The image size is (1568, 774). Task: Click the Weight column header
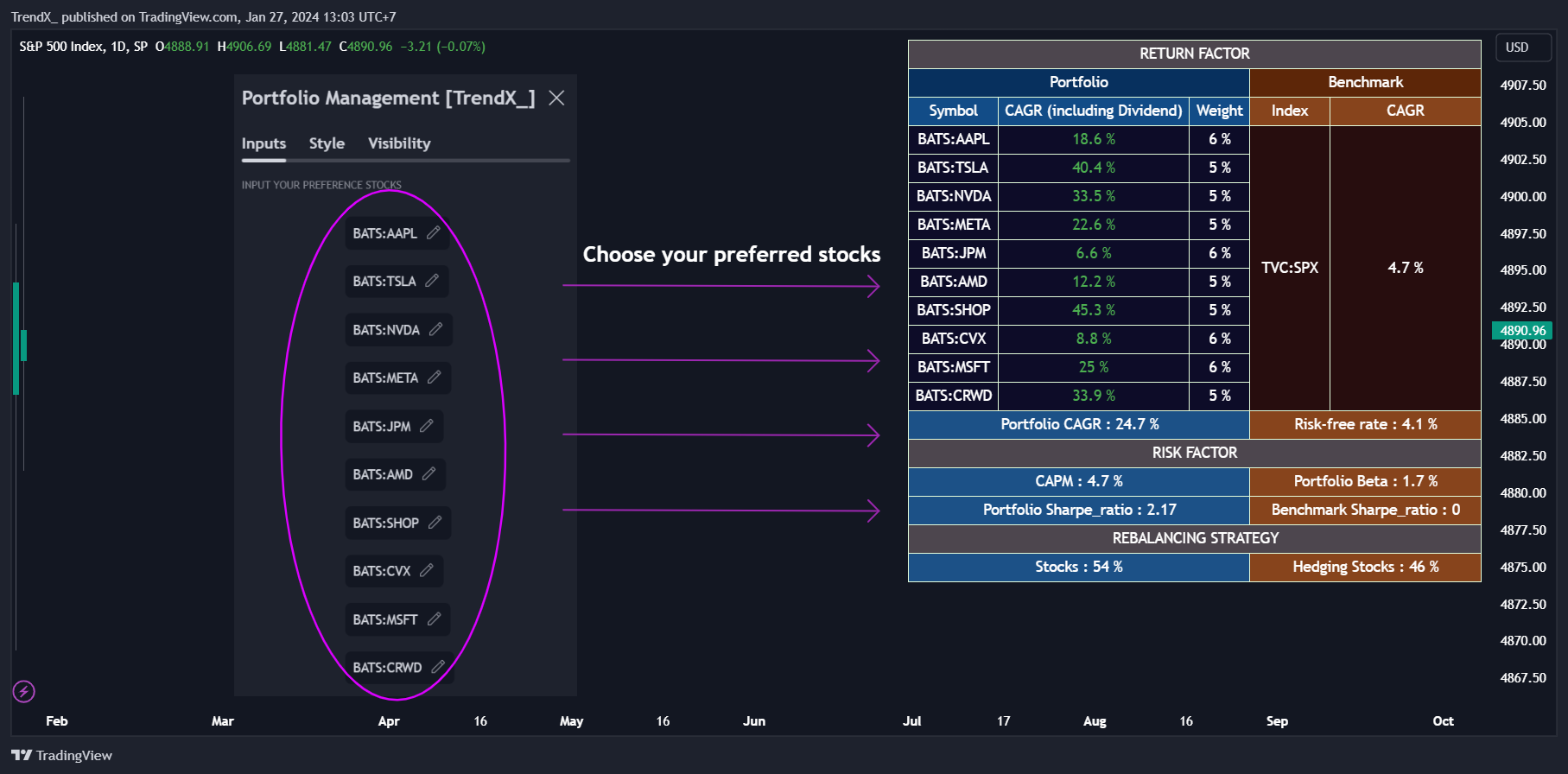[1219, 111]
